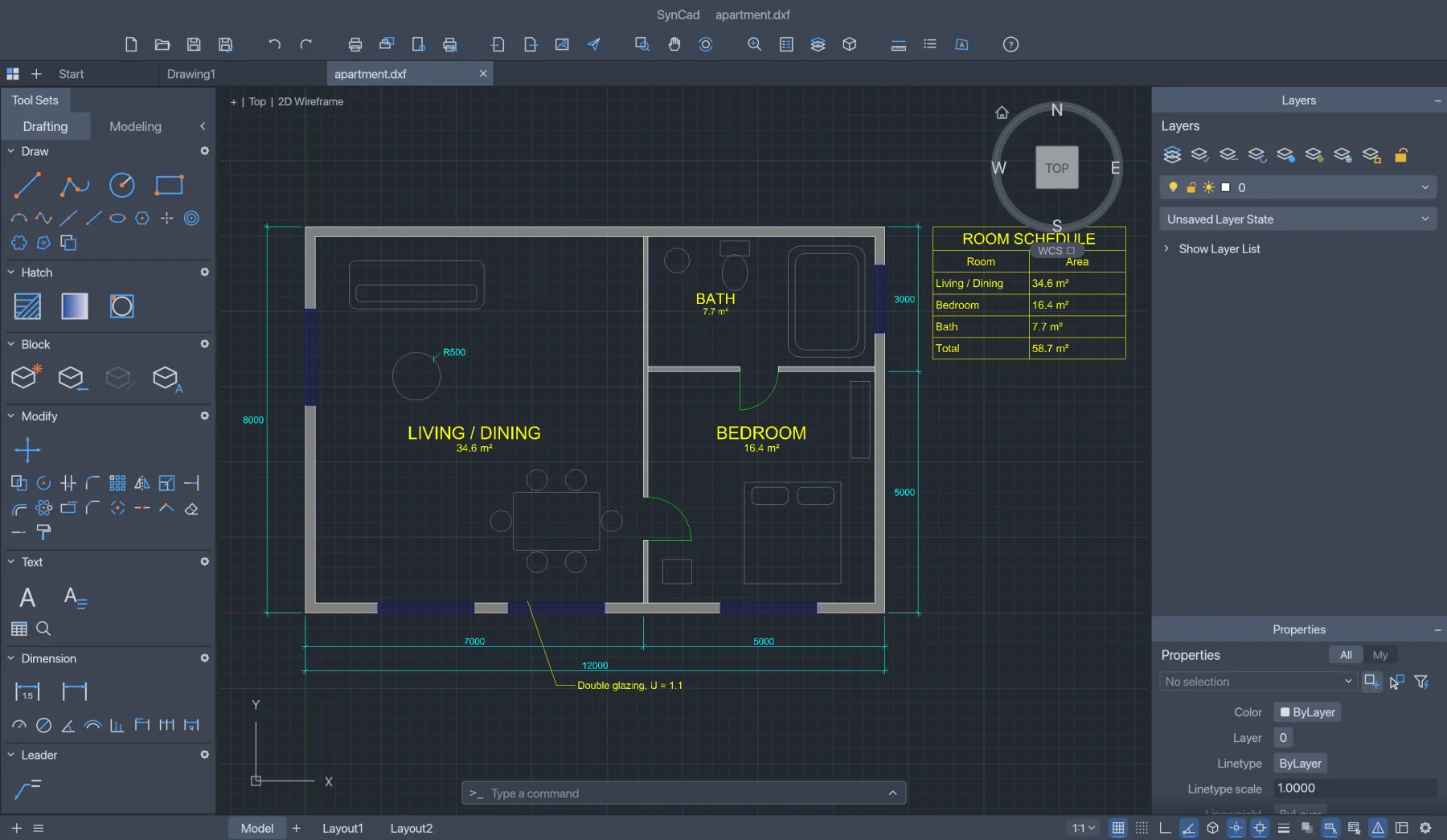Click the WCS coordinate system label
Screen dimensions: 1447x840
coord(1056,251)
